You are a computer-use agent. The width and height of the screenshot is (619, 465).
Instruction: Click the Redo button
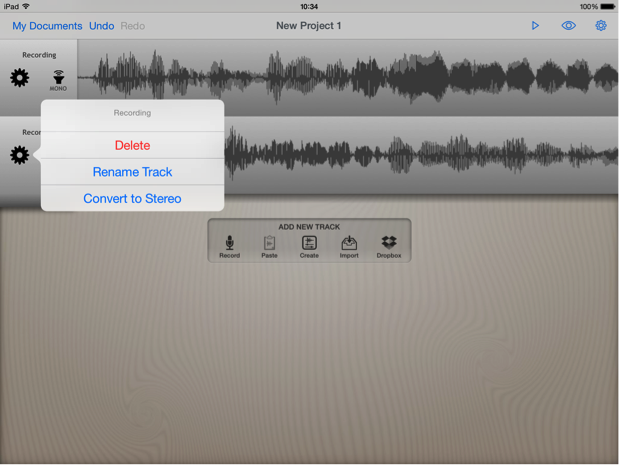pos(132,26)
